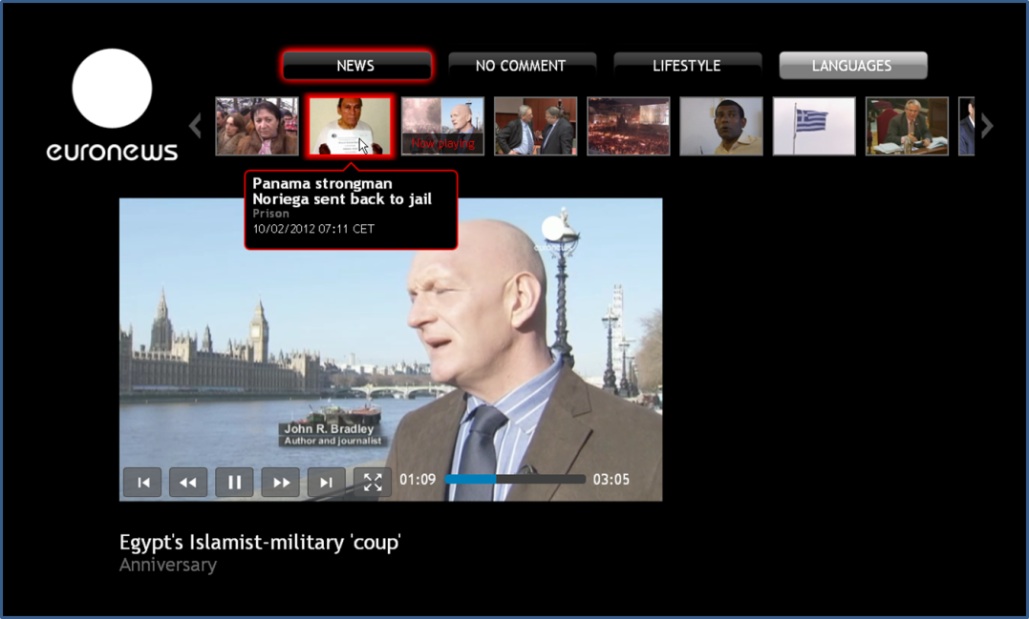Open the first crowd protest thumbnail
The image size is (1029, 619).
257,126
